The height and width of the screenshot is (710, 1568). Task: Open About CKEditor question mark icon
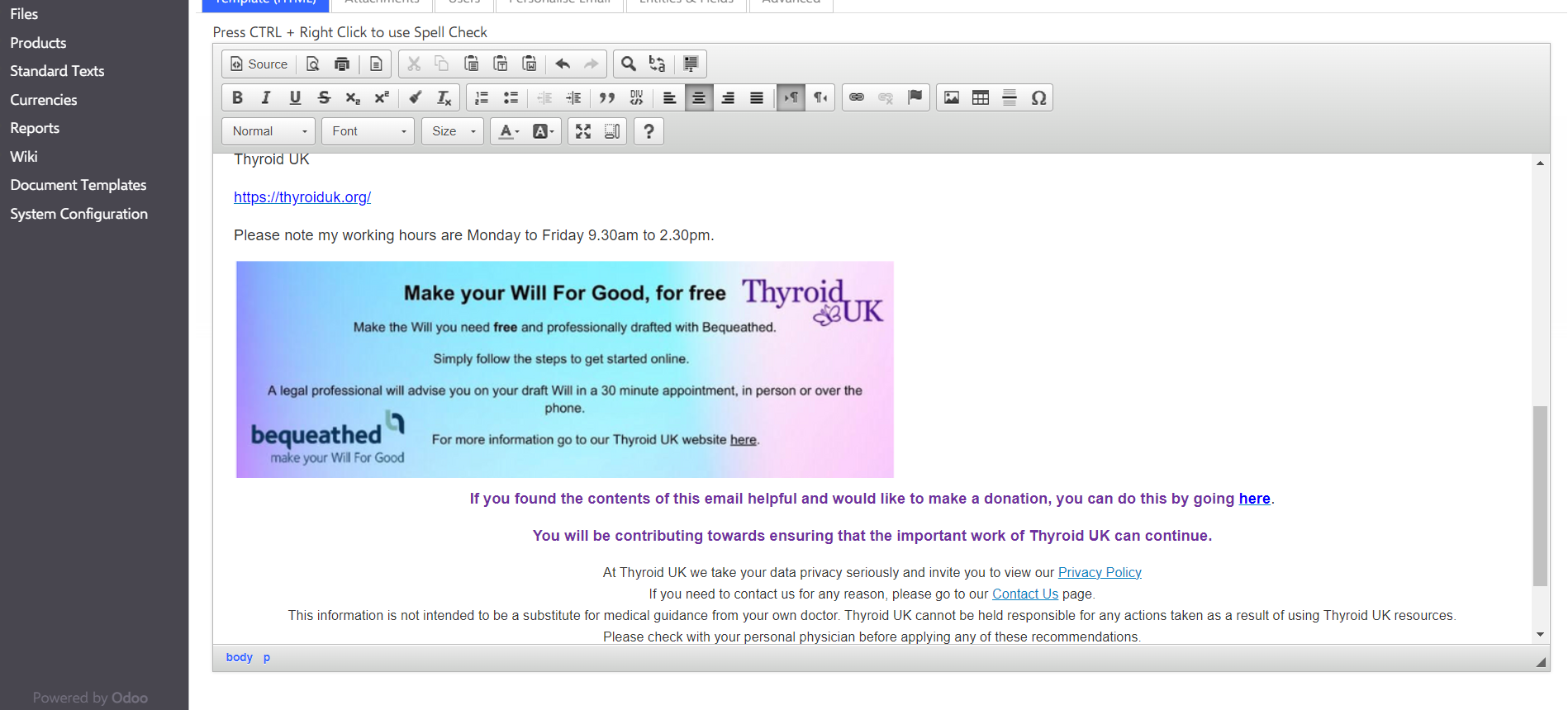click(x=649, y=131)
